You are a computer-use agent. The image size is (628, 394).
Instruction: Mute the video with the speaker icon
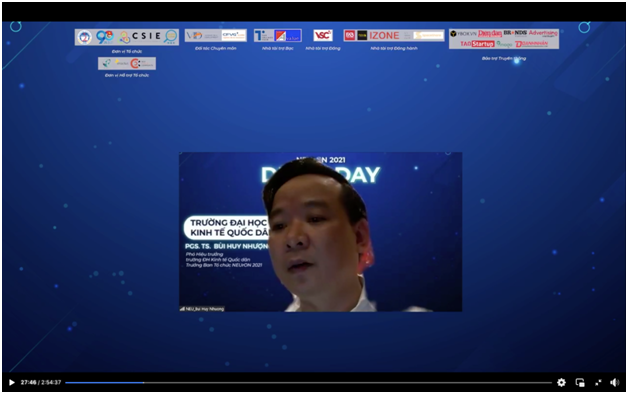(x=615, y=382)
